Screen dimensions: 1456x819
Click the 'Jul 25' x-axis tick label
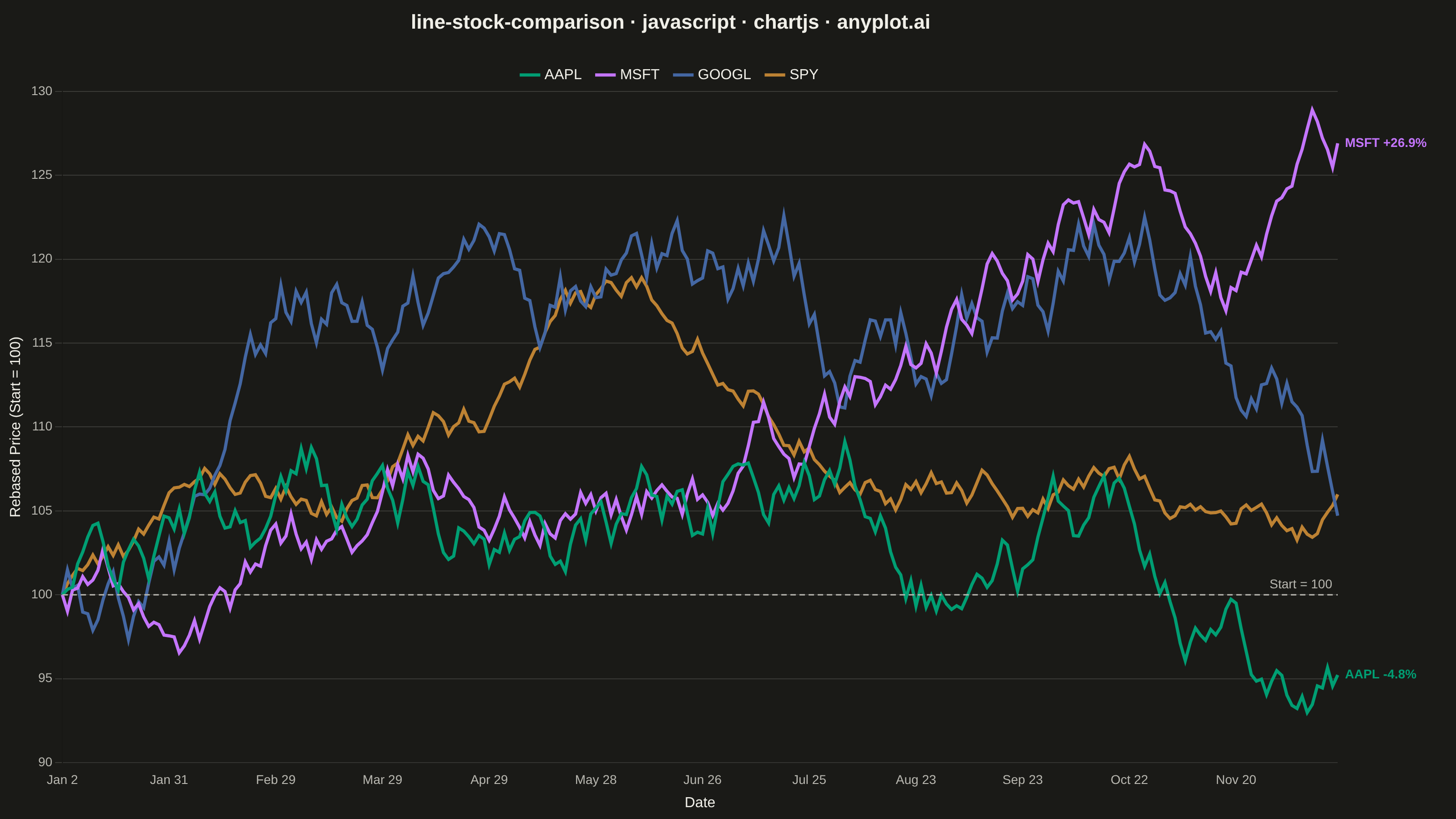[x=809, y=780]
